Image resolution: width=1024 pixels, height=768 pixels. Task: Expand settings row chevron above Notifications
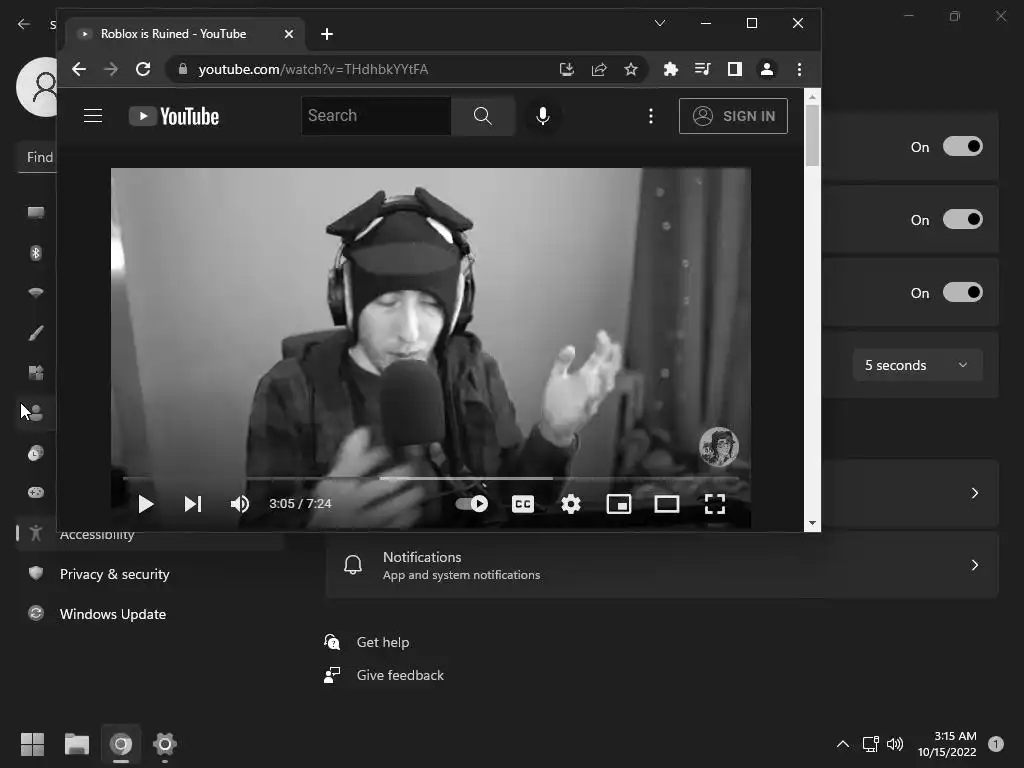click(x=974, y=493)
